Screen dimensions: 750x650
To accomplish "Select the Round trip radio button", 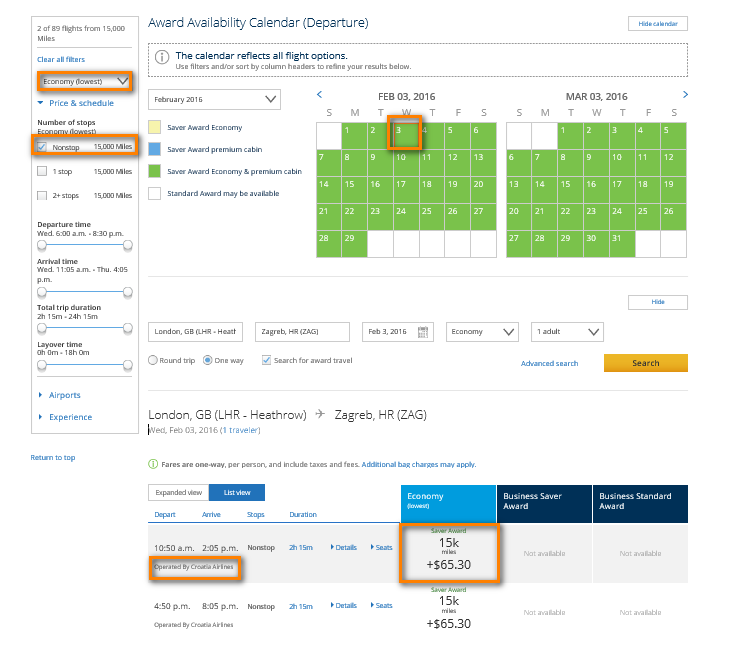I will coord(153,360).
